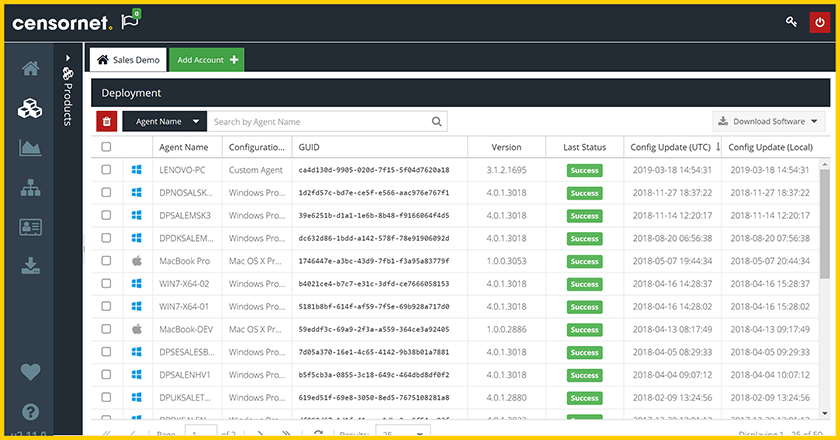Click Success status for LENOVO-PC

click(x=584, y=170)
